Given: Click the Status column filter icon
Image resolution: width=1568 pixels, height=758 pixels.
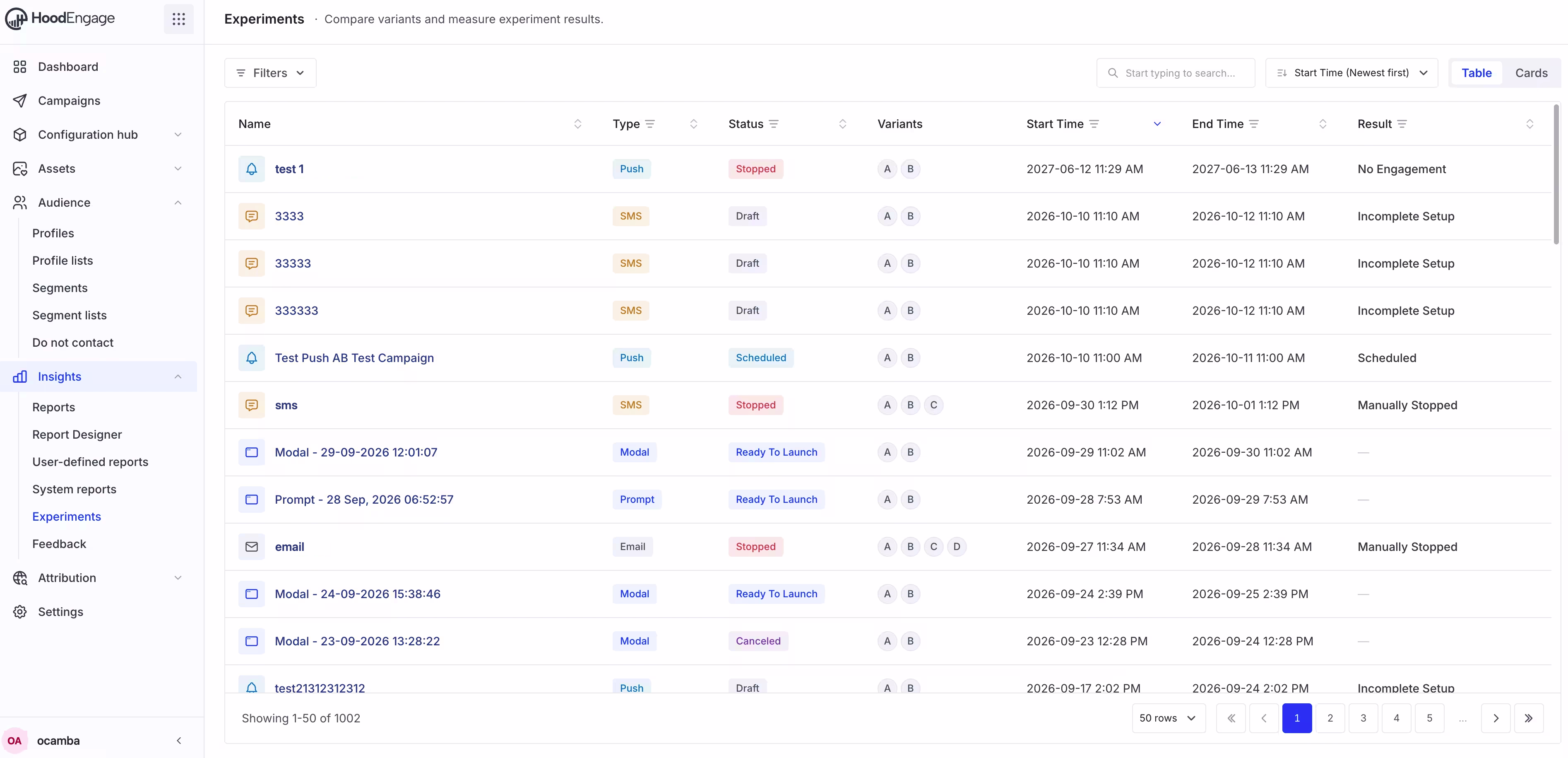Looking at the screenshot, I should coord(774,124).
